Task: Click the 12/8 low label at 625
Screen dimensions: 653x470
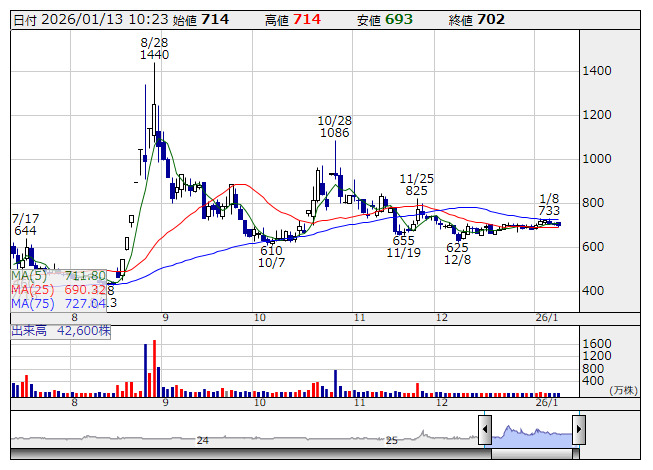Action: tap(458, 253)
